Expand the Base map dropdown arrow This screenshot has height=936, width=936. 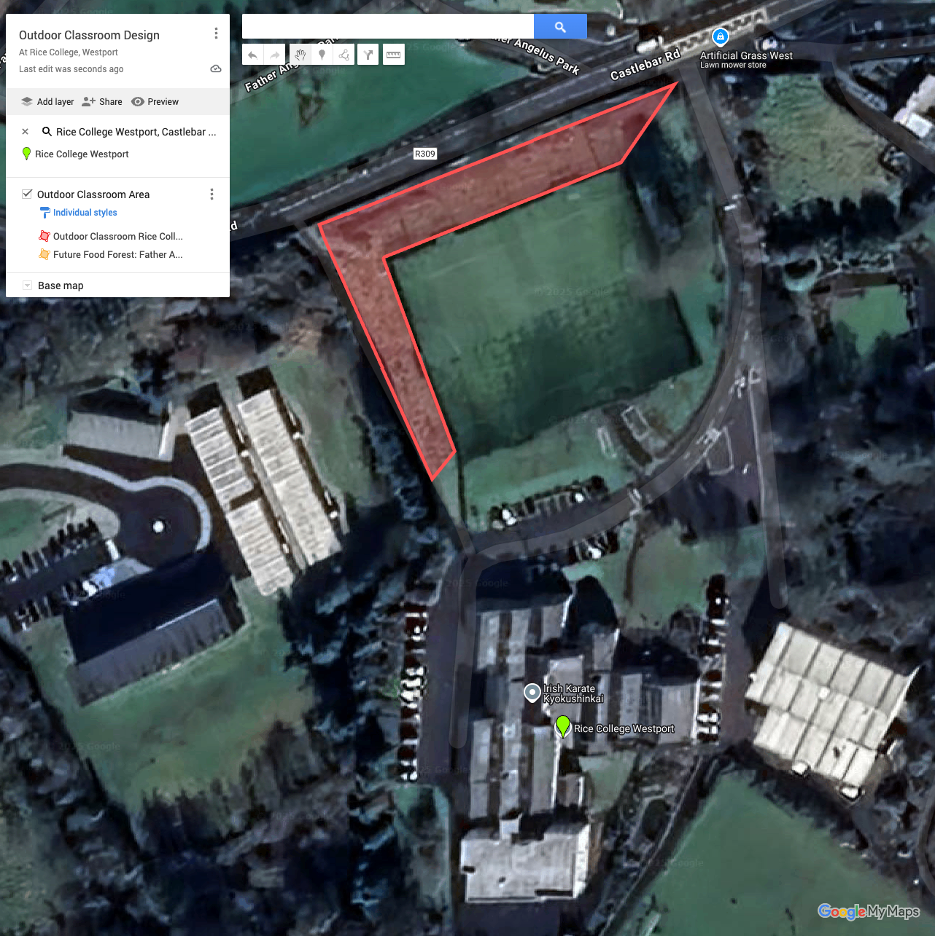click(x=27, y=285)
